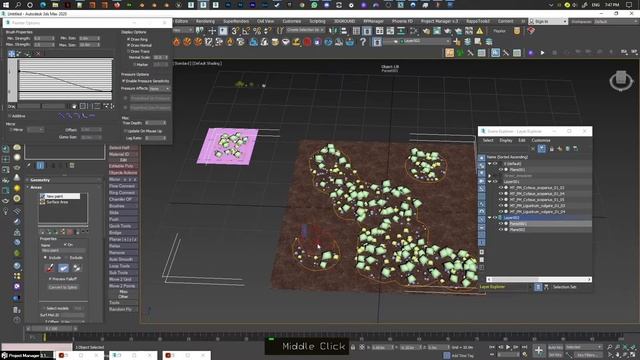Select the Exclude radio button
The width and height of the screenshot is (640, 360).
pos(66,258)
